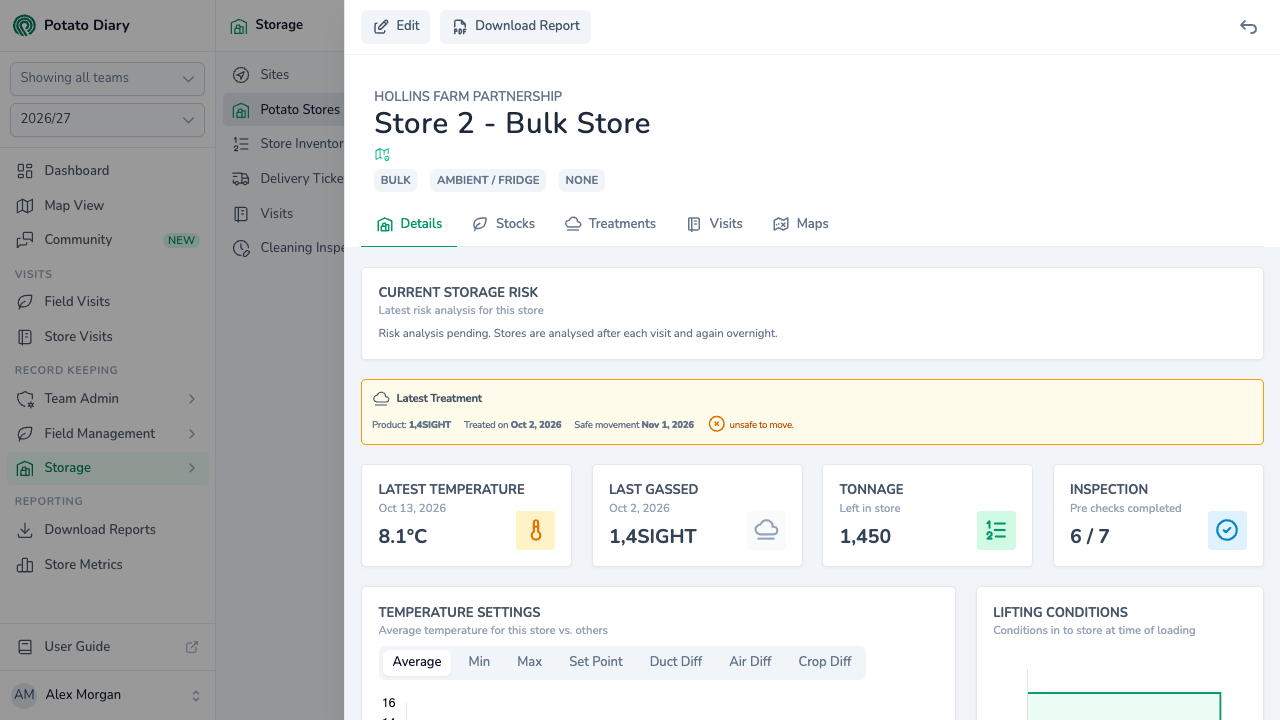1280x720 pixels.
Task: Click the Edit button
Action: tap(396, 27)
